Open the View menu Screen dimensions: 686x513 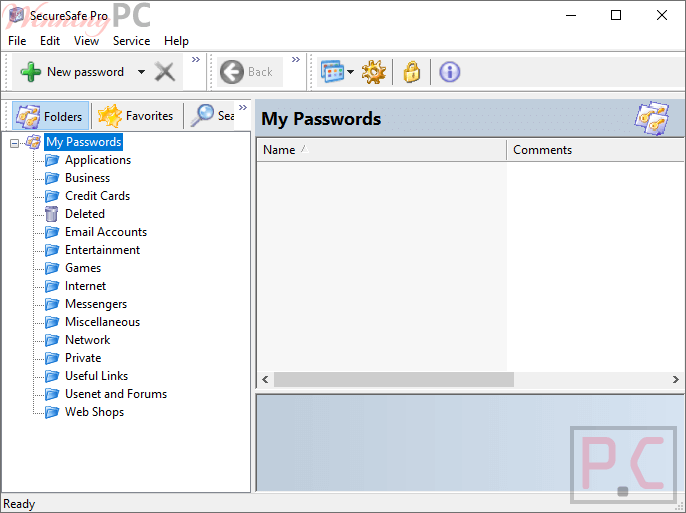pos(86,41)
